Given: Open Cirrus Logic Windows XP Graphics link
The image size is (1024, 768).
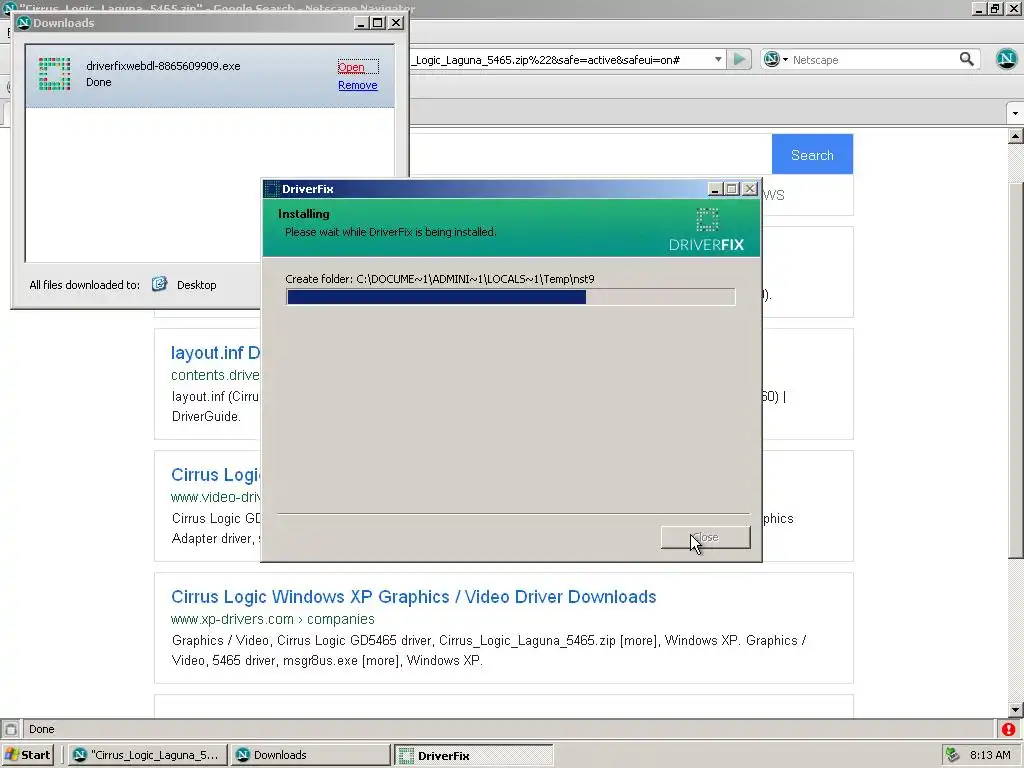Looking at the screenshot, I should coord(413,597).
